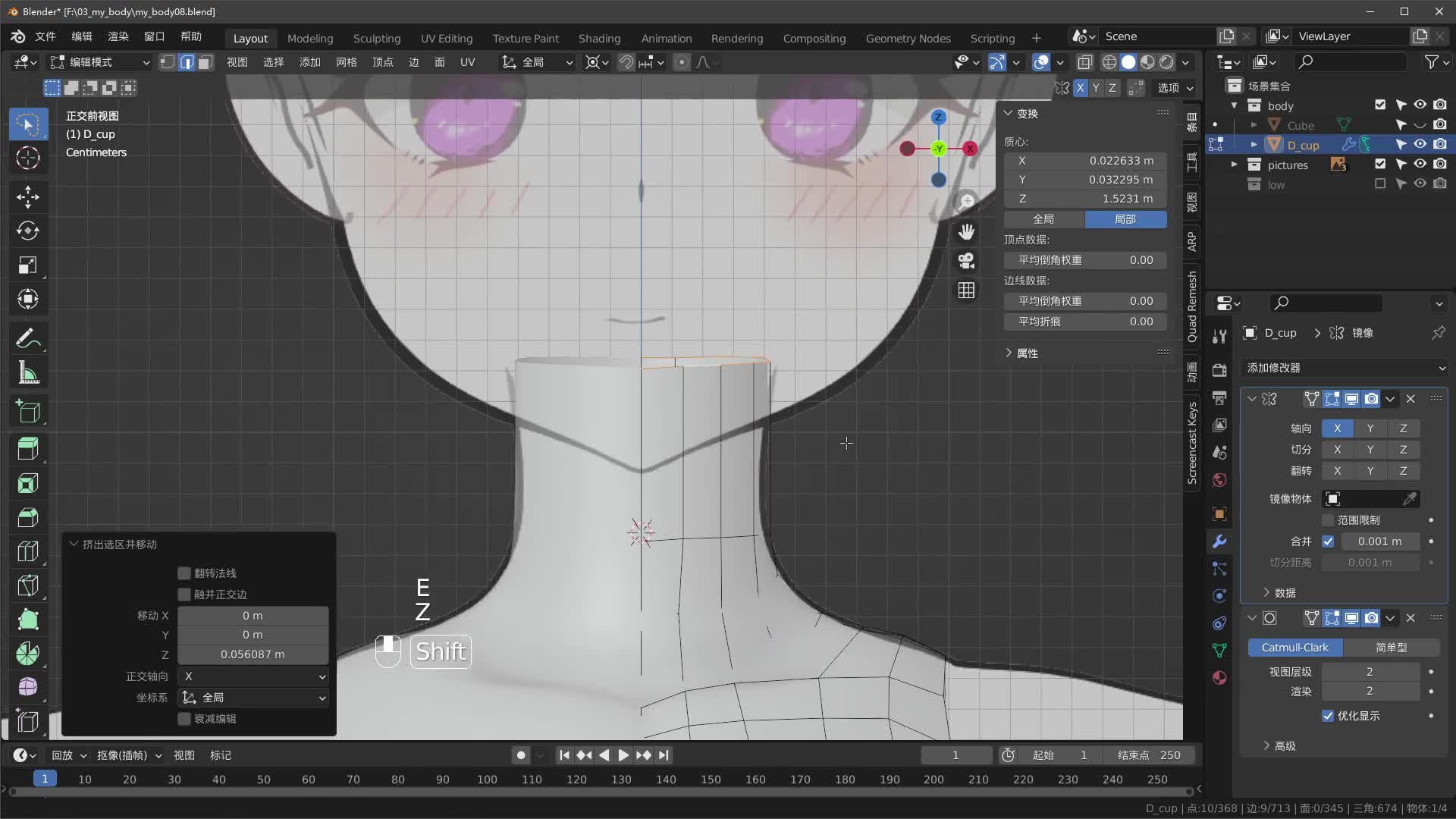Toggle camera view icon in viewport
The width and height of the screenshot is (1456, 819).
tap(966, 261)
